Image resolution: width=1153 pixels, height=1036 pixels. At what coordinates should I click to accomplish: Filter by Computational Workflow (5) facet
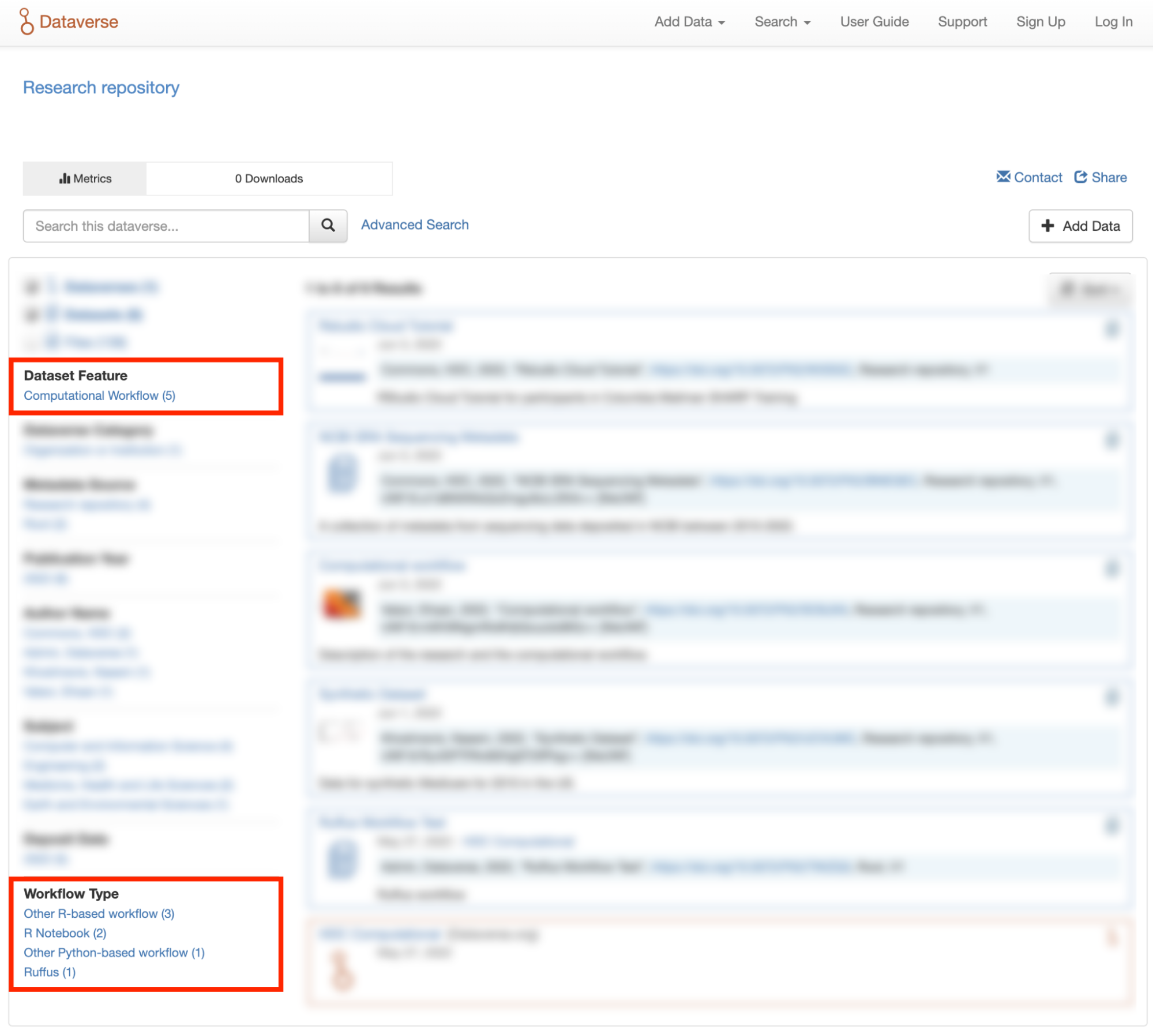pos(99,396)
